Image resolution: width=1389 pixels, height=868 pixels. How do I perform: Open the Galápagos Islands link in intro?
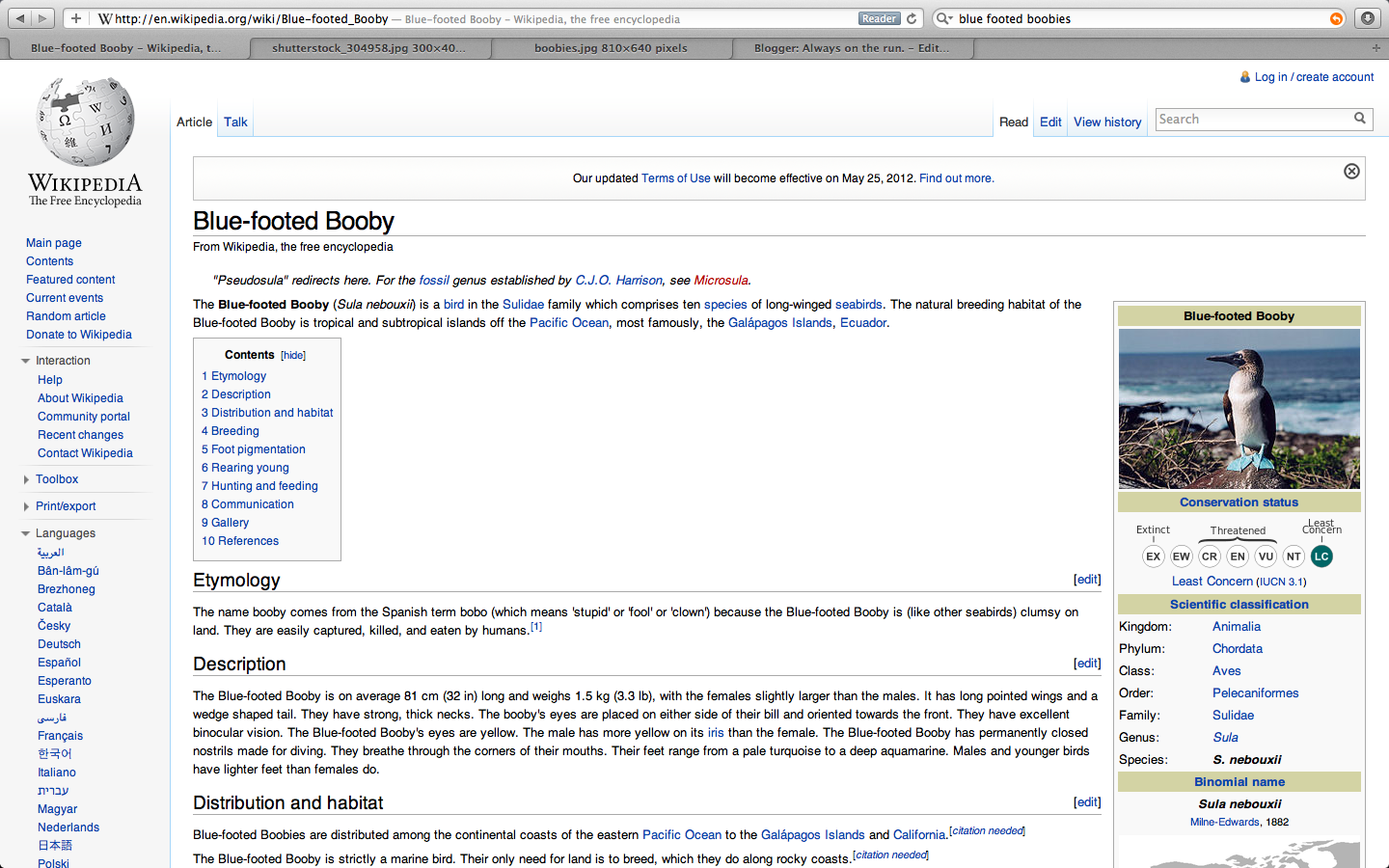pyautogui.click(x=780, y=323)
